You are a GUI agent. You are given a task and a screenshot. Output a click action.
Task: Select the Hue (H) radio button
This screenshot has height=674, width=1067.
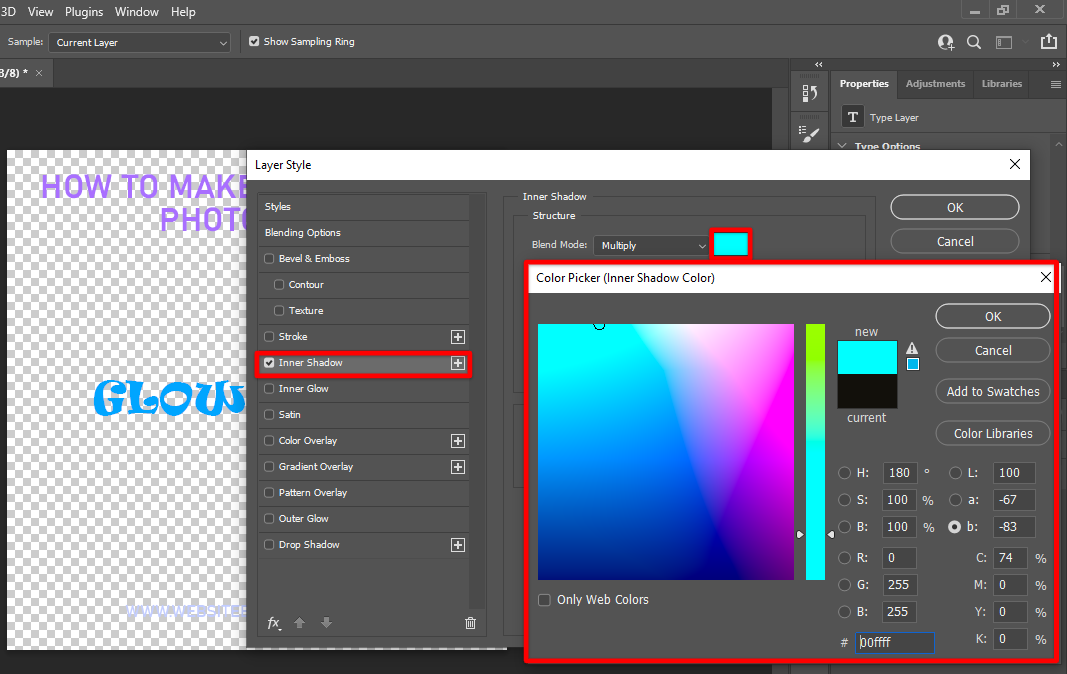845,473
